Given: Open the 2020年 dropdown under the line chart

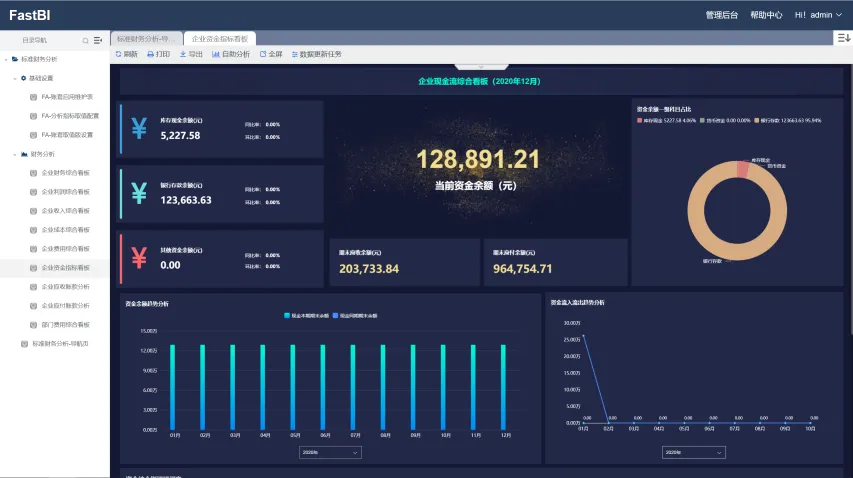Looking at the screenshot, I should [x=694, y=452].
